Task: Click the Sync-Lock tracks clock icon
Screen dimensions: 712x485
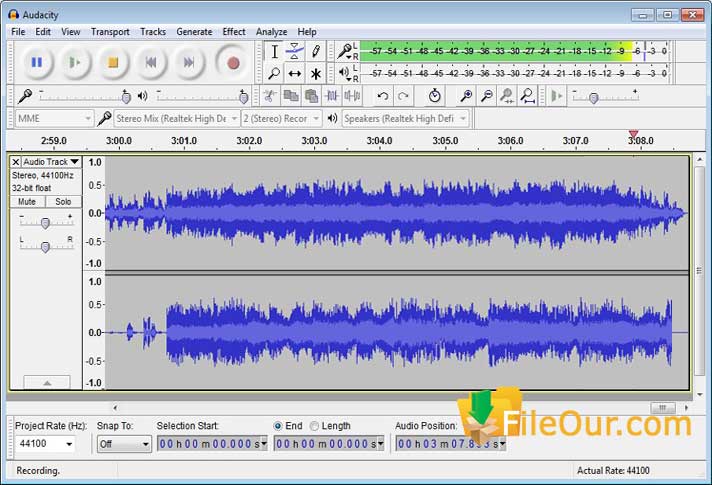Action: tap(435, 96)
